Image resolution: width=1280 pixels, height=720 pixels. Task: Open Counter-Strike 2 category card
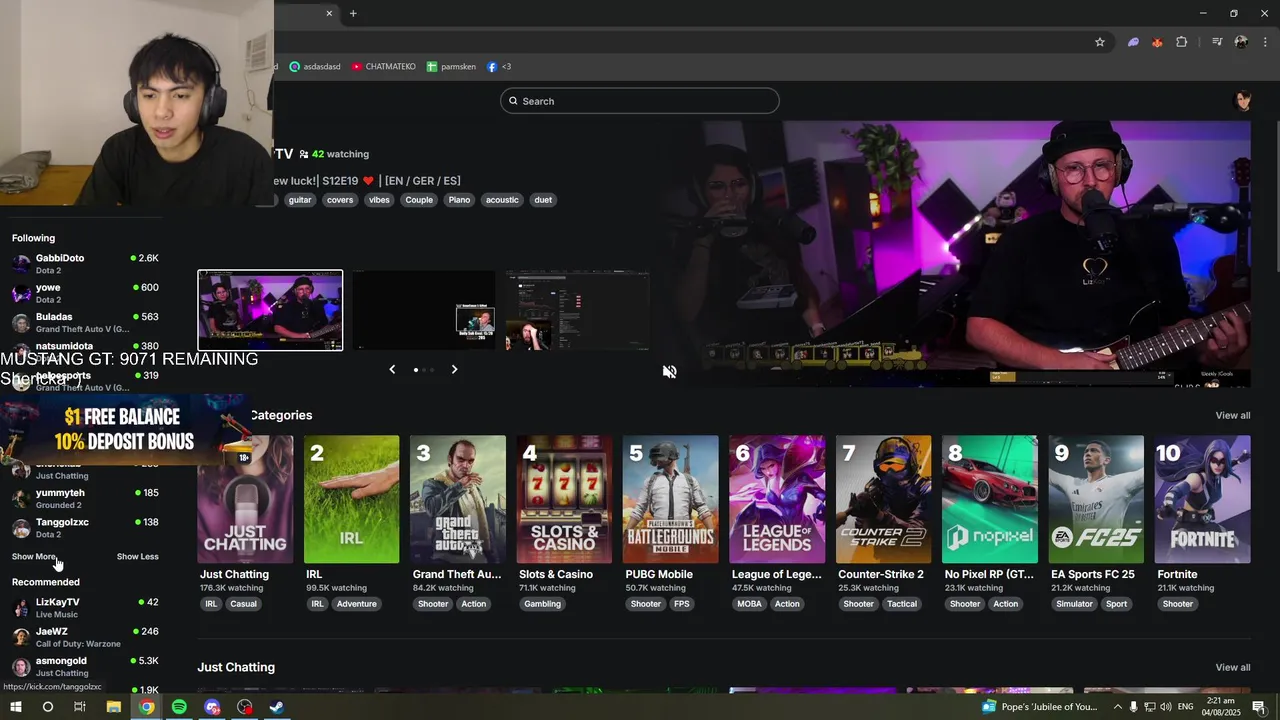(883, 499)
